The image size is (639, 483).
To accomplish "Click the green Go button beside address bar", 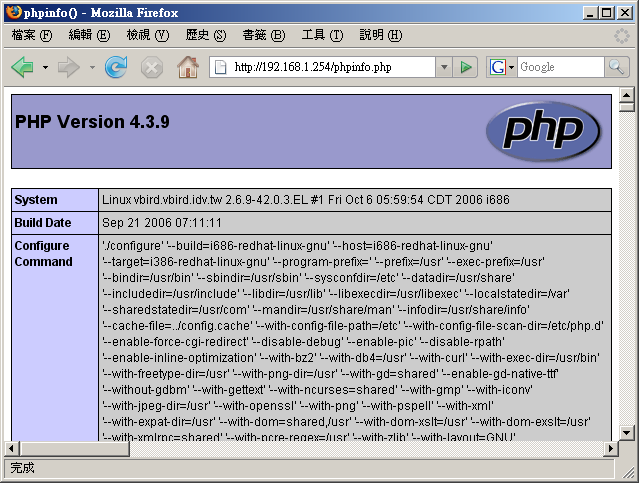I will [466, 67].
